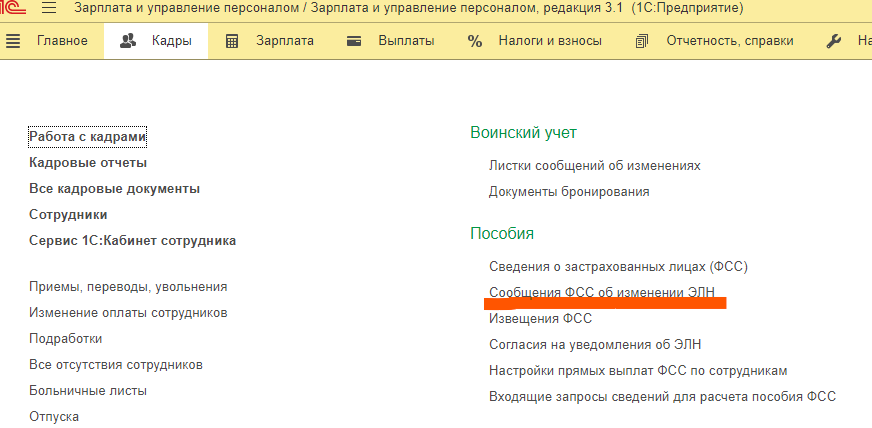872x428 pixels.
Task: Open Сообщения ФСС об изменении ЭЛН
Action: (601, 292)
